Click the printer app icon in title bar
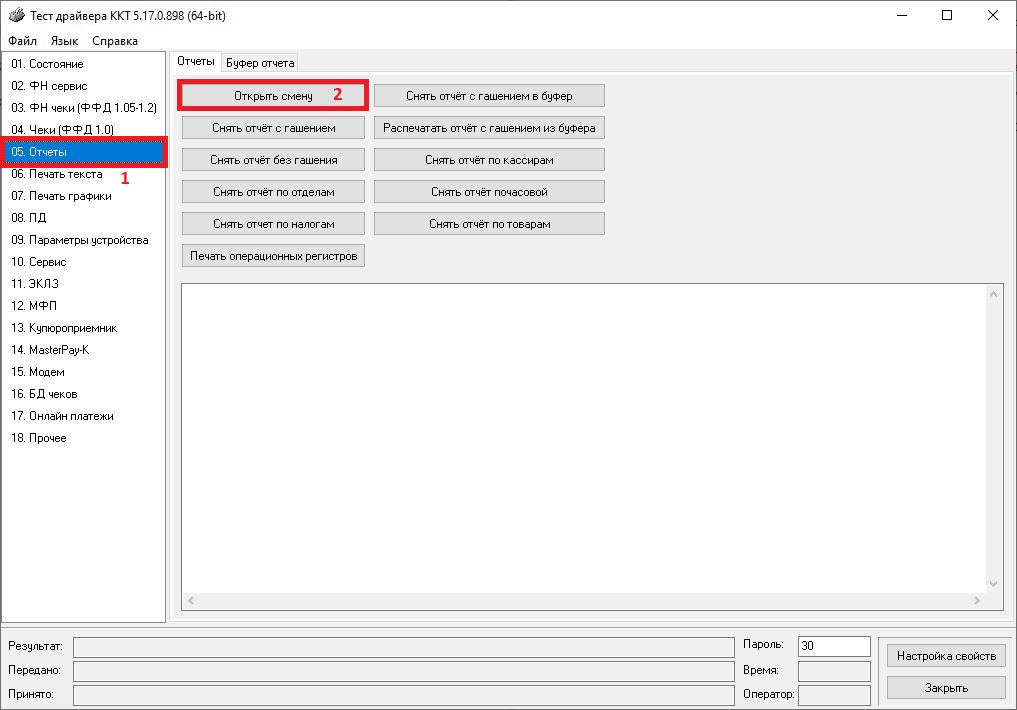Screen dimensions: 1017x710 (x=14, y=15)
